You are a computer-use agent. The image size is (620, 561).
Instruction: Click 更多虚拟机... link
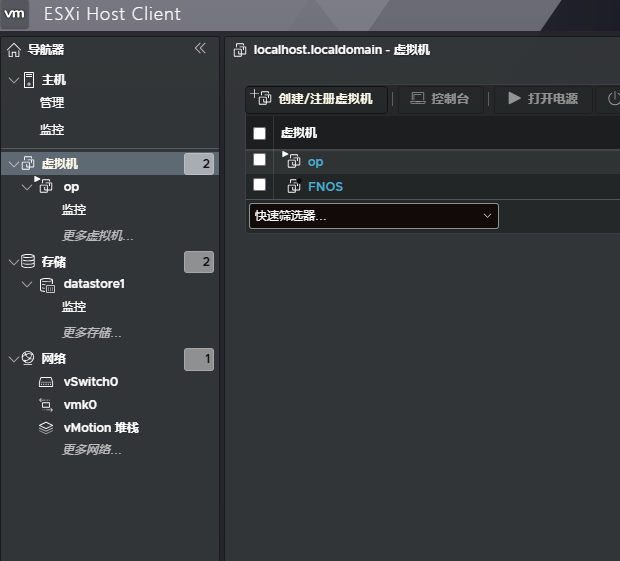coord(98,236)
